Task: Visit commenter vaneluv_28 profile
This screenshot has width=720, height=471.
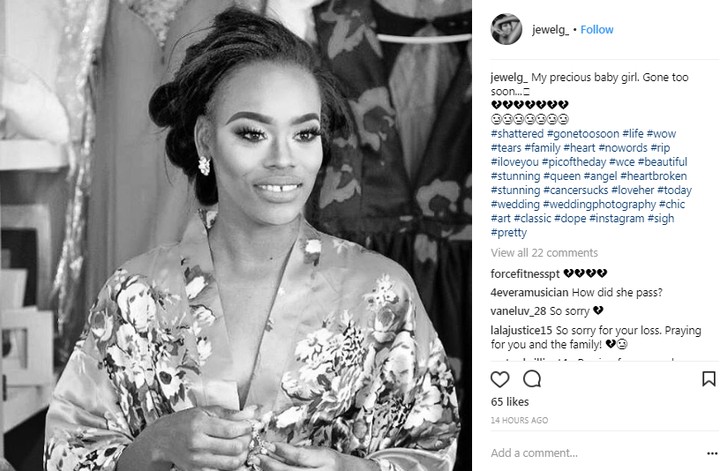Action: [x=518, y=311]
